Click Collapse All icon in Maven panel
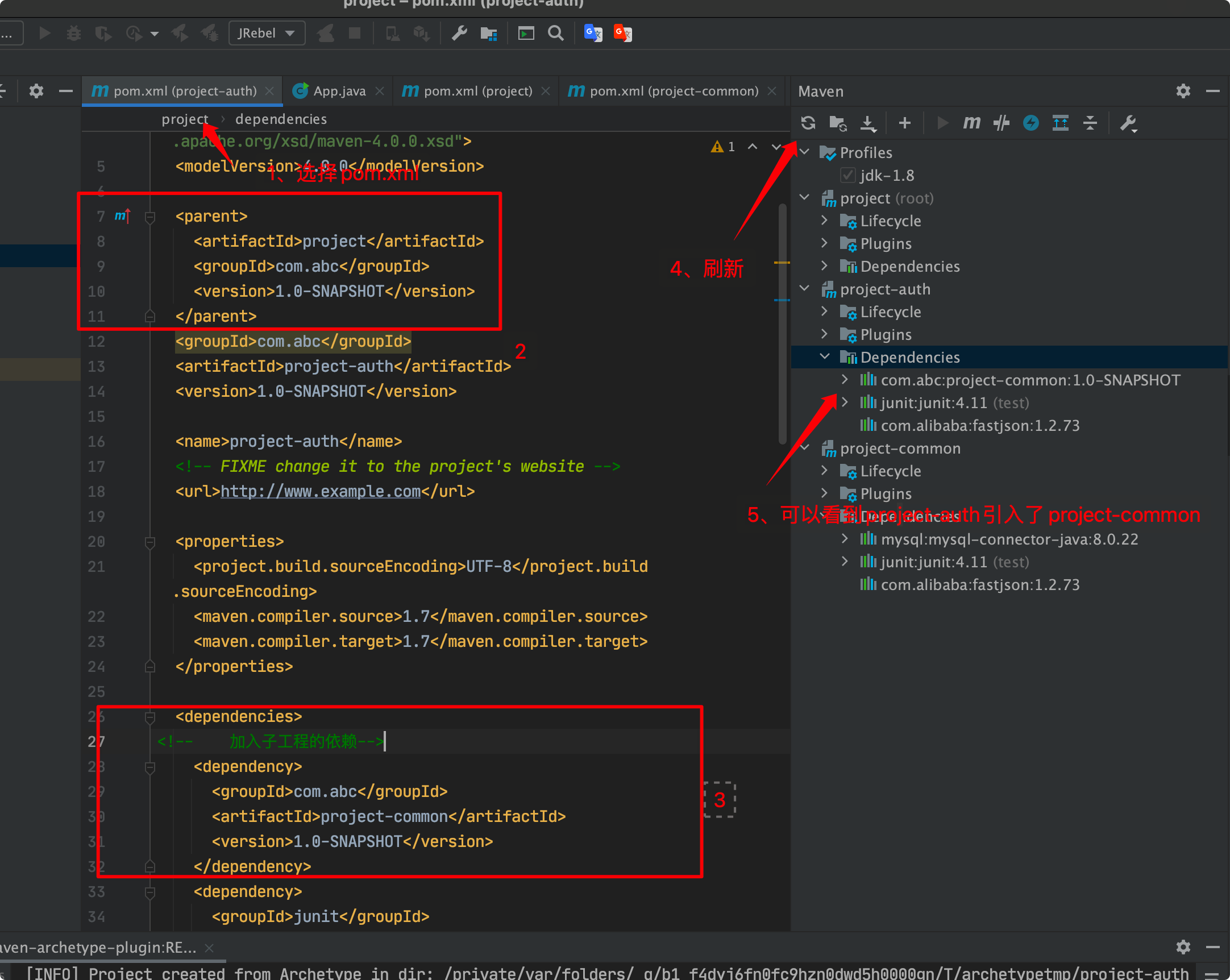The image size is (1230, 980). coord(1090,123)
